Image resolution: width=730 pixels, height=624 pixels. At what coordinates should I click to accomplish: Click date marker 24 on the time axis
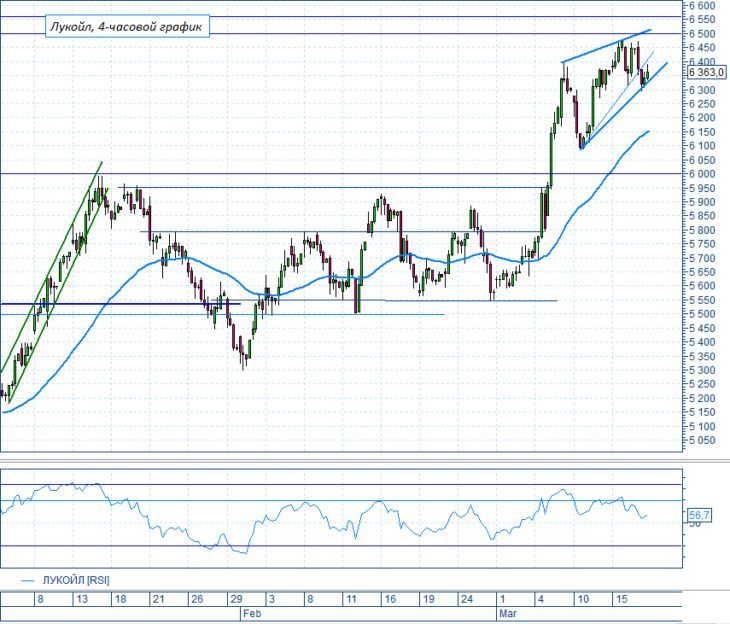(466, 599)
